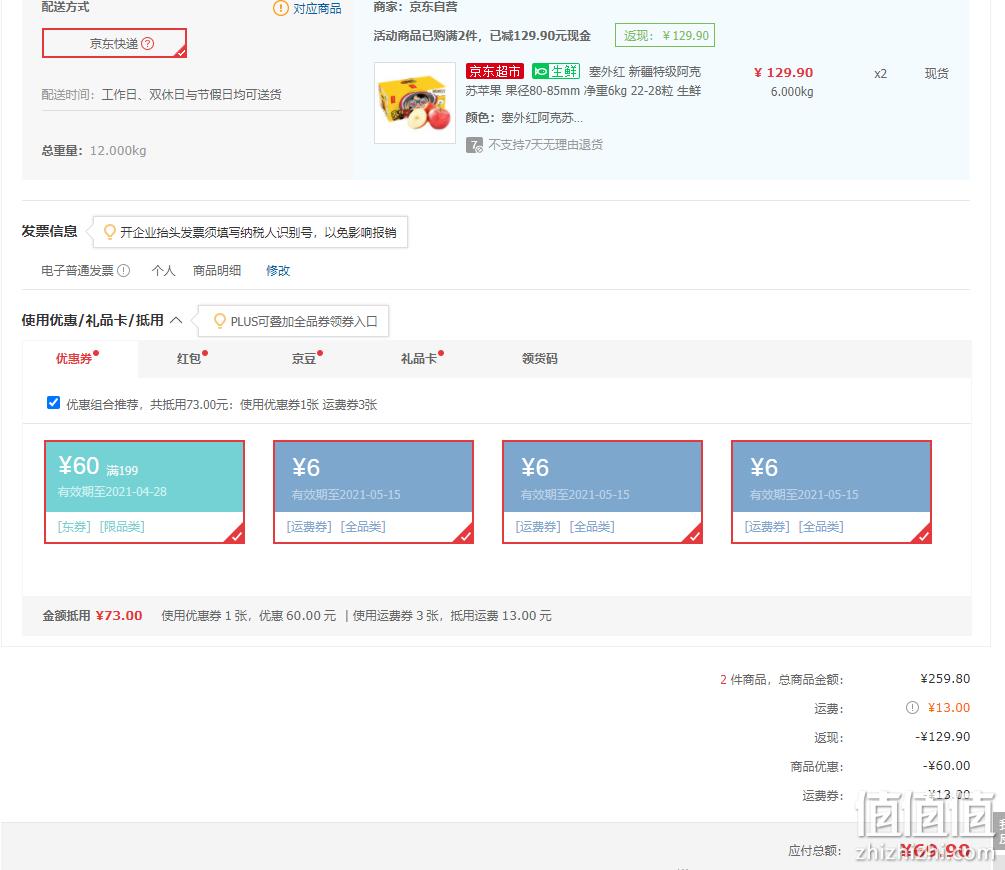Click the 6.000kg product weight text
This screenshot has height=870, width=1005.
click(x=792, y=92)
